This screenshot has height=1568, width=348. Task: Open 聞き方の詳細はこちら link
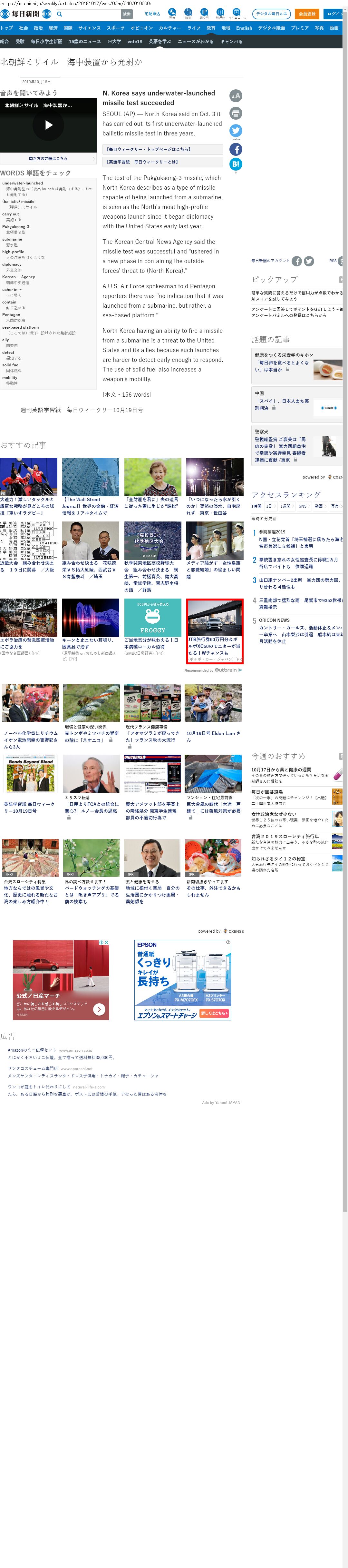click(48, 158)
